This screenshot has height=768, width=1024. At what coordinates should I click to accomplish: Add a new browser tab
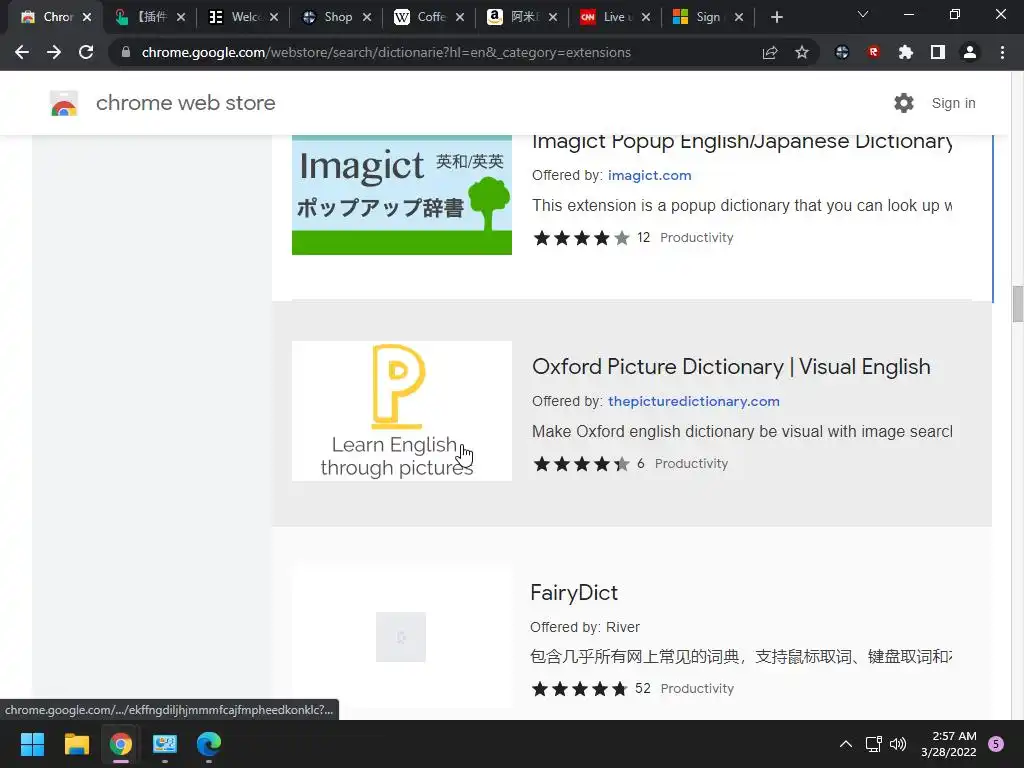(x=776, y=18)
